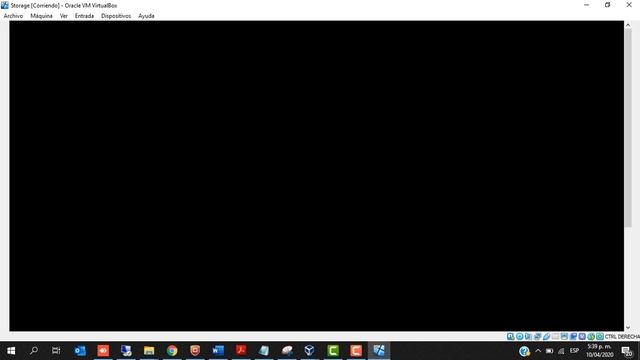Click the virtualization features V icon
This screenshot has height=360, width=640.
point(582,336)
